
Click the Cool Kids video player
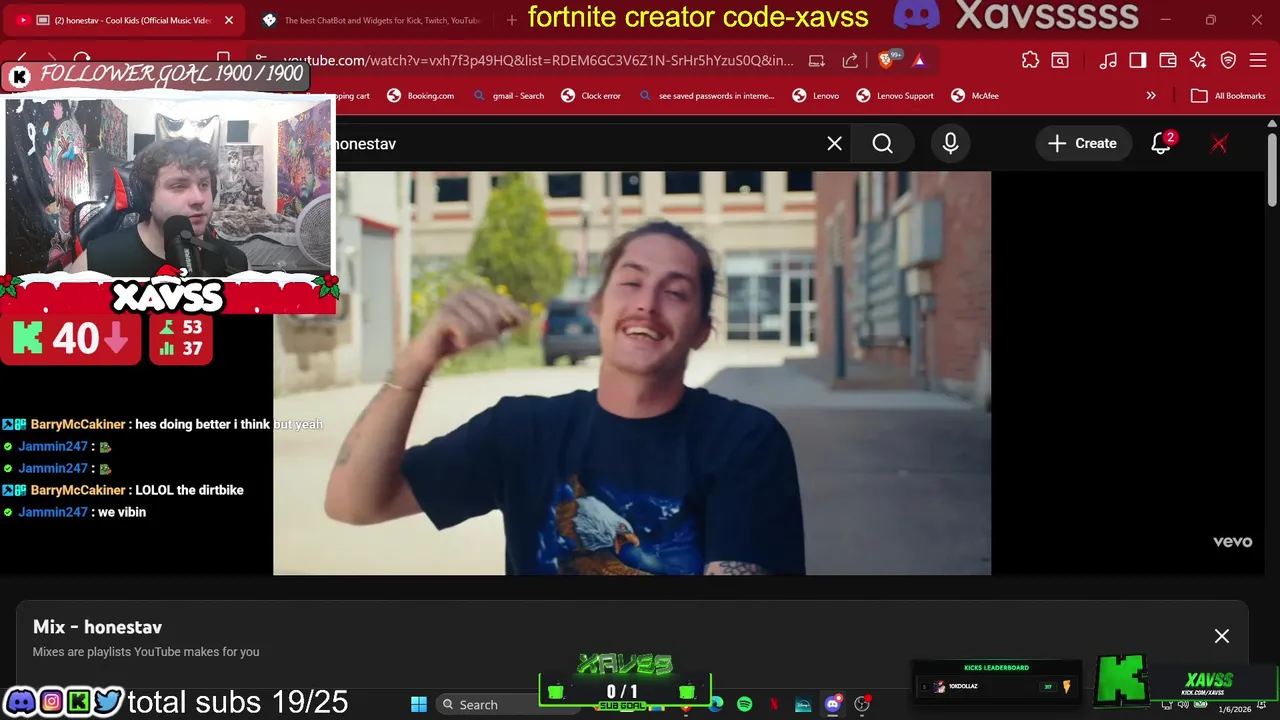coord(632,373)
